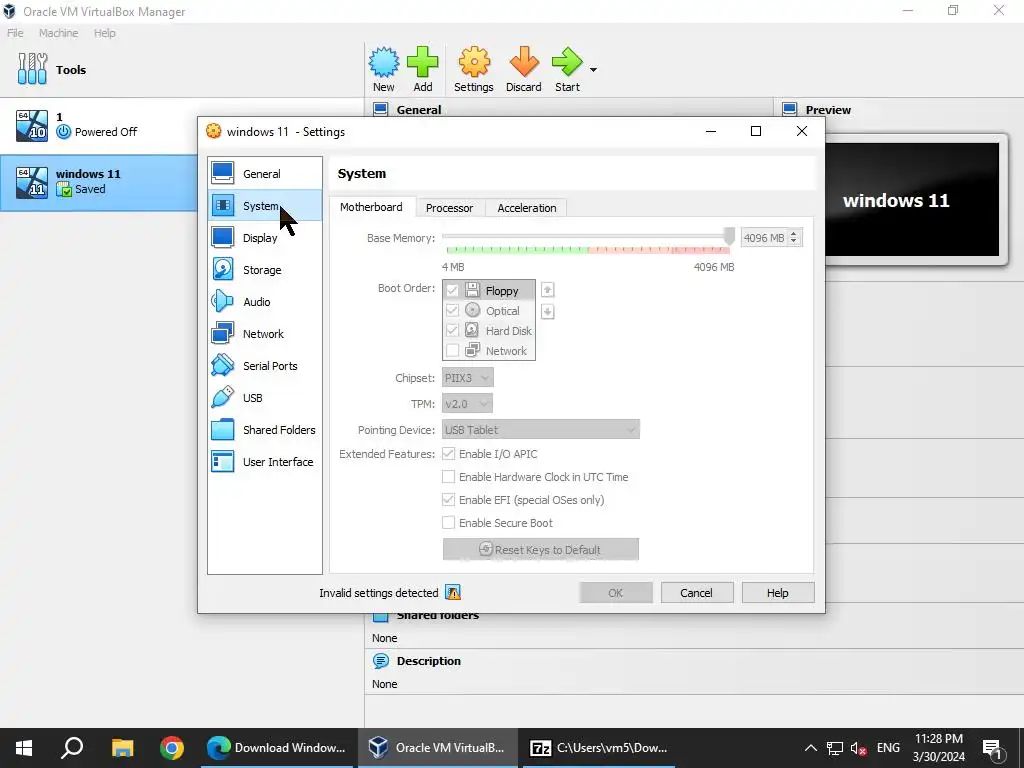The width and height of the screenshot is (1024, 768).
Task: Open the Chipset PIIX3 dropdown
Action: [468, 377]
